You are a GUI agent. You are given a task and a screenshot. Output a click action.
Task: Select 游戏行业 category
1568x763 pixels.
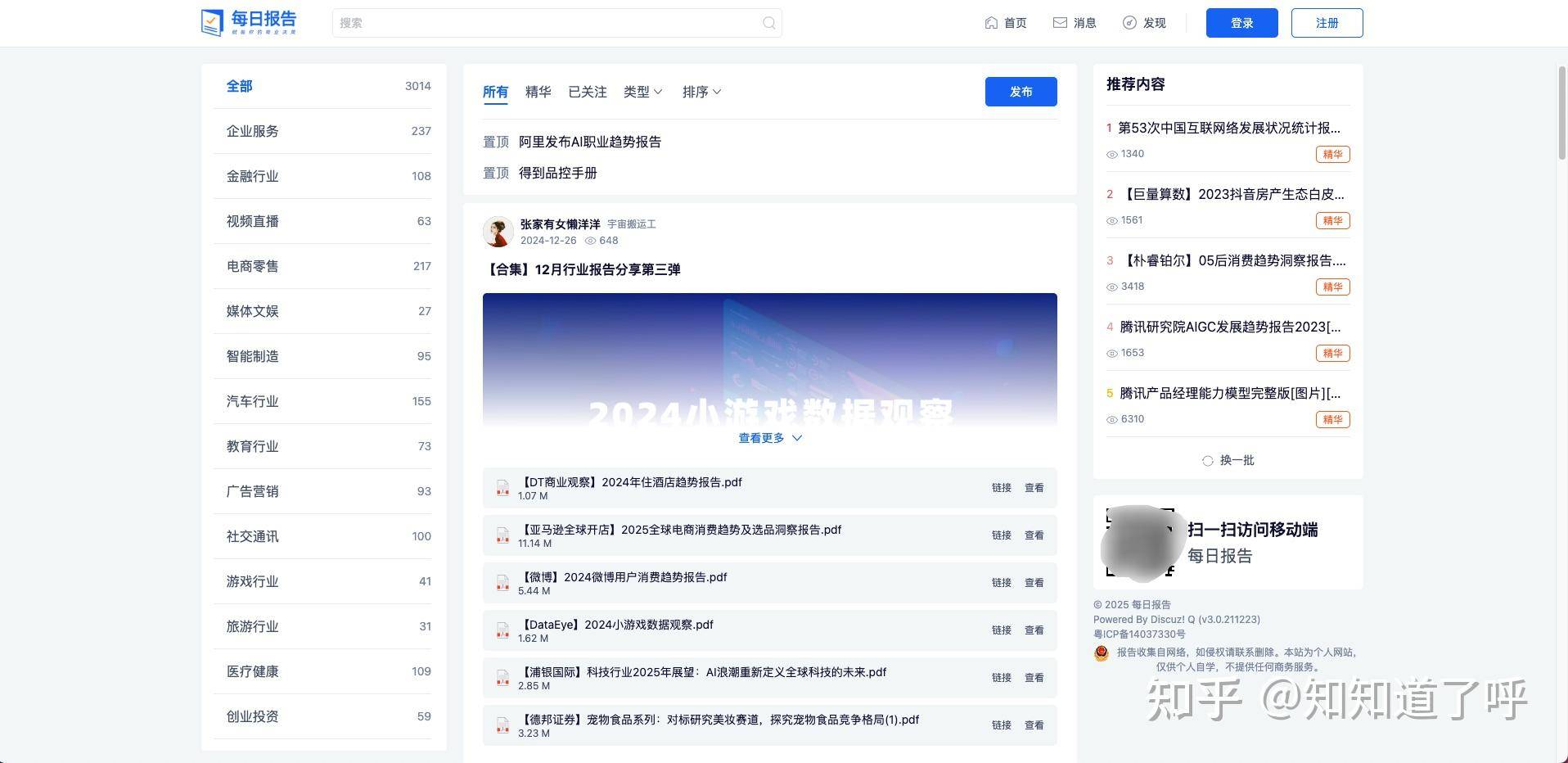(x=323, y=581)
